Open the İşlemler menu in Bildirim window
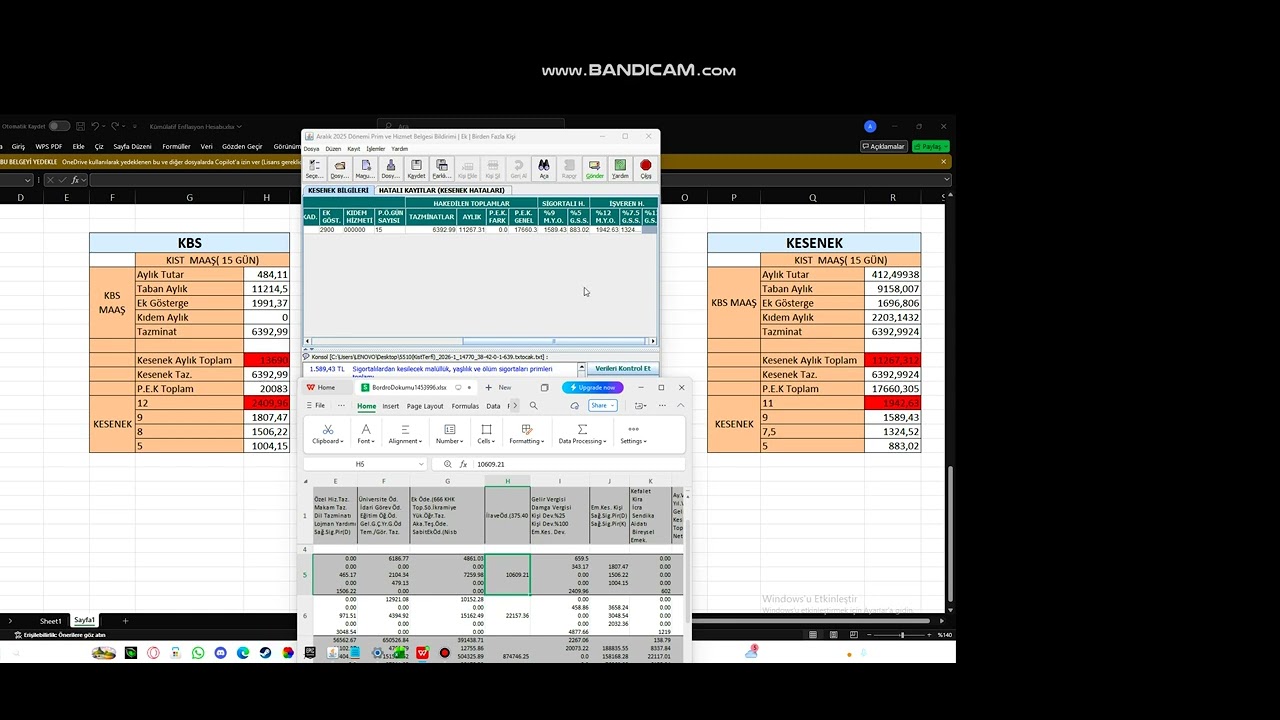Image resolution: width=1280 pixels, height=720 pixels. click(x=376, y=149)
